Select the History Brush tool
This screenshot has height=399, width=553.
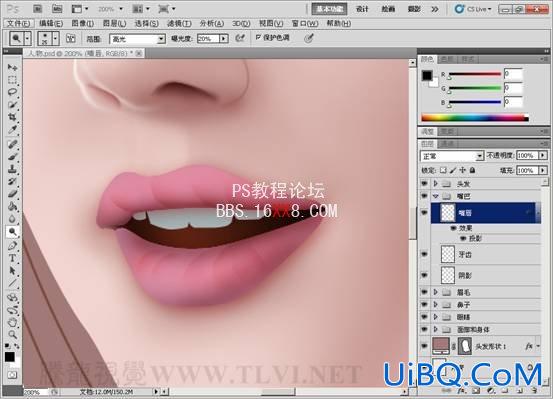point(12,182)
